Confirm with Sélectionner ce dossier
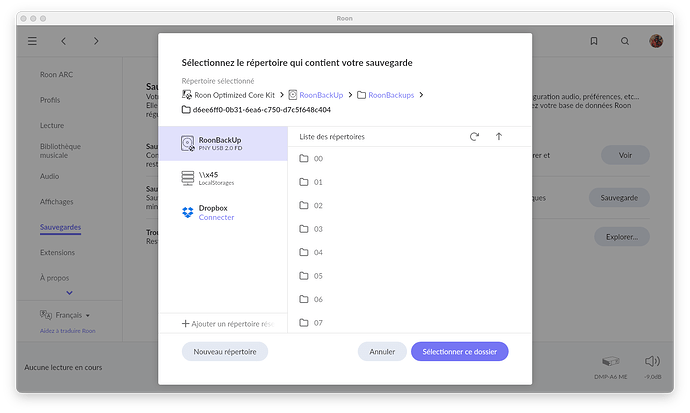Image resolution: width=690 pixels, height=413 pixels. (x=459, y=351)
